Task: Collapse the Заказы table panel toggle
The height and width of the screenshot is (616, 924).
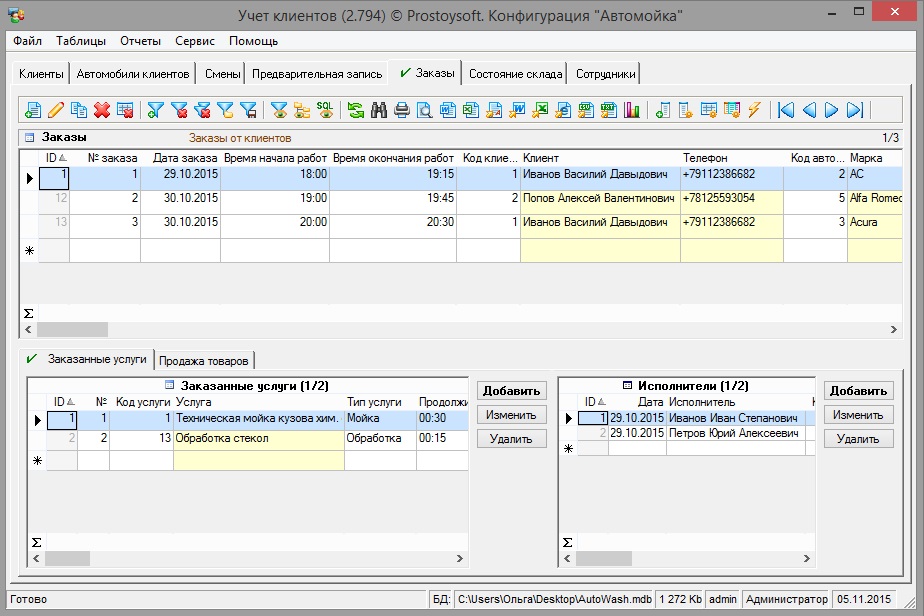Action: [x=29, y=138]
